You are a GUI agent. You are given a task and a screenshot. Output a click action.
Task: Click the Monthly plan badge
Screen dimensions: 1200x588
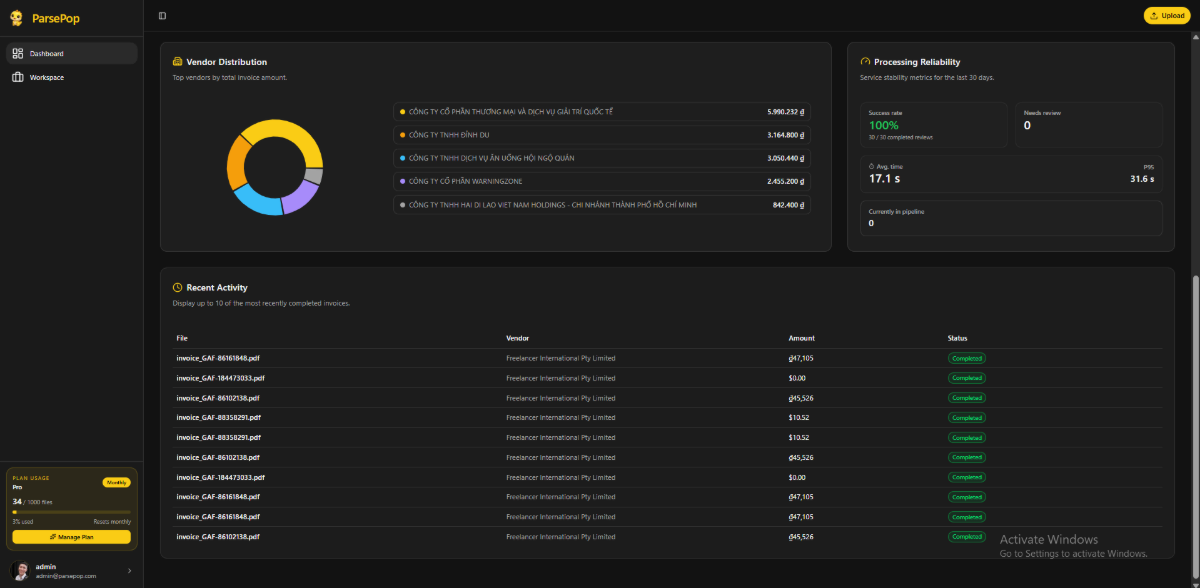116,482
